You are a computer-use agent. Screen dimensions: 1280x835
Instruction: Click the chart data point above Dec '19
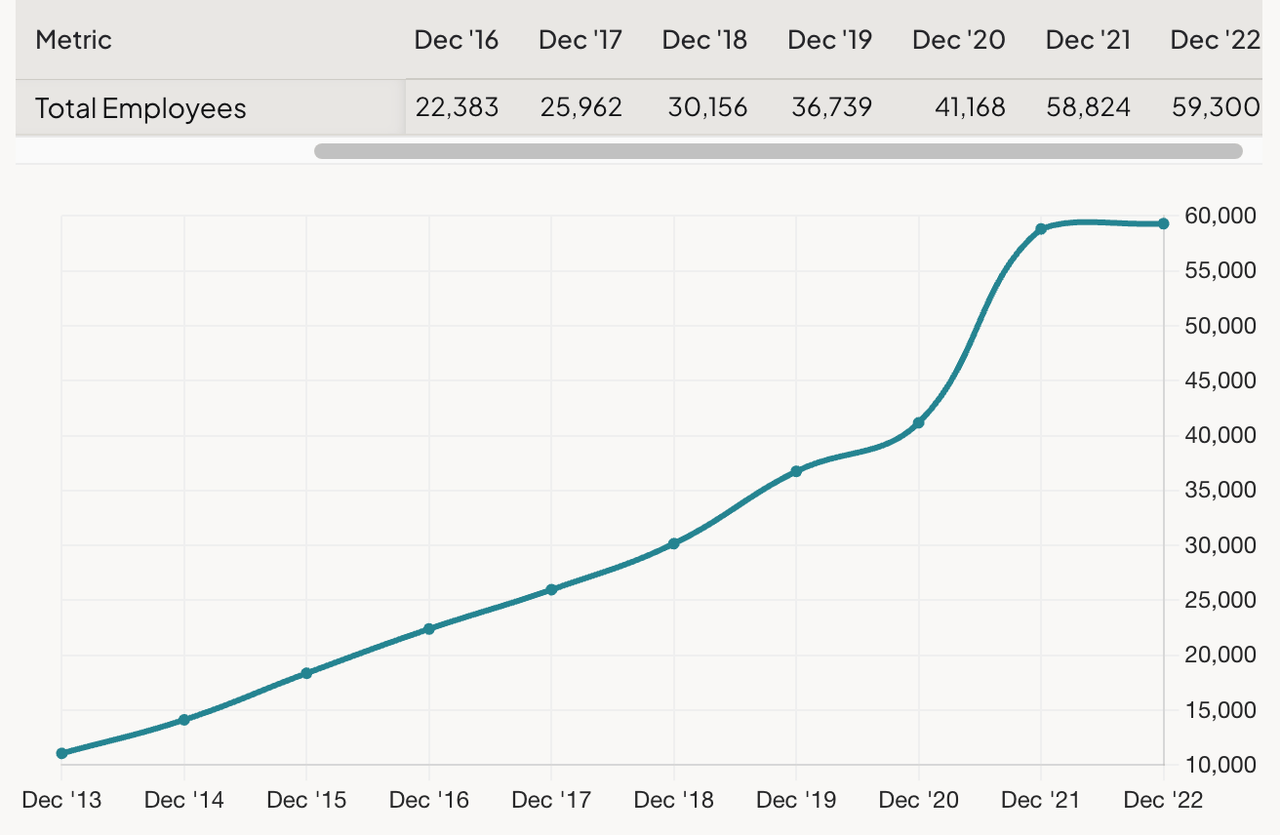pos(796,471)
